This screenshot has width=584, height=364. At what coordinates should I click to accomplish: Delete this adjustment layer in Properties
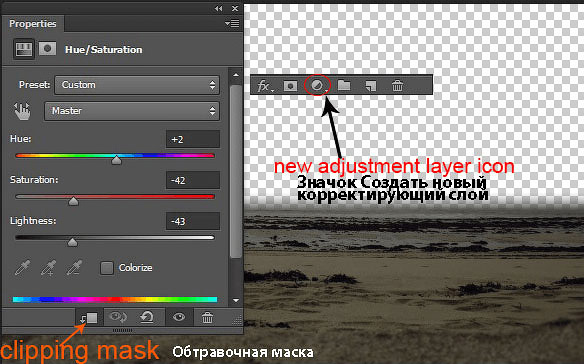[x=207, y=318]
